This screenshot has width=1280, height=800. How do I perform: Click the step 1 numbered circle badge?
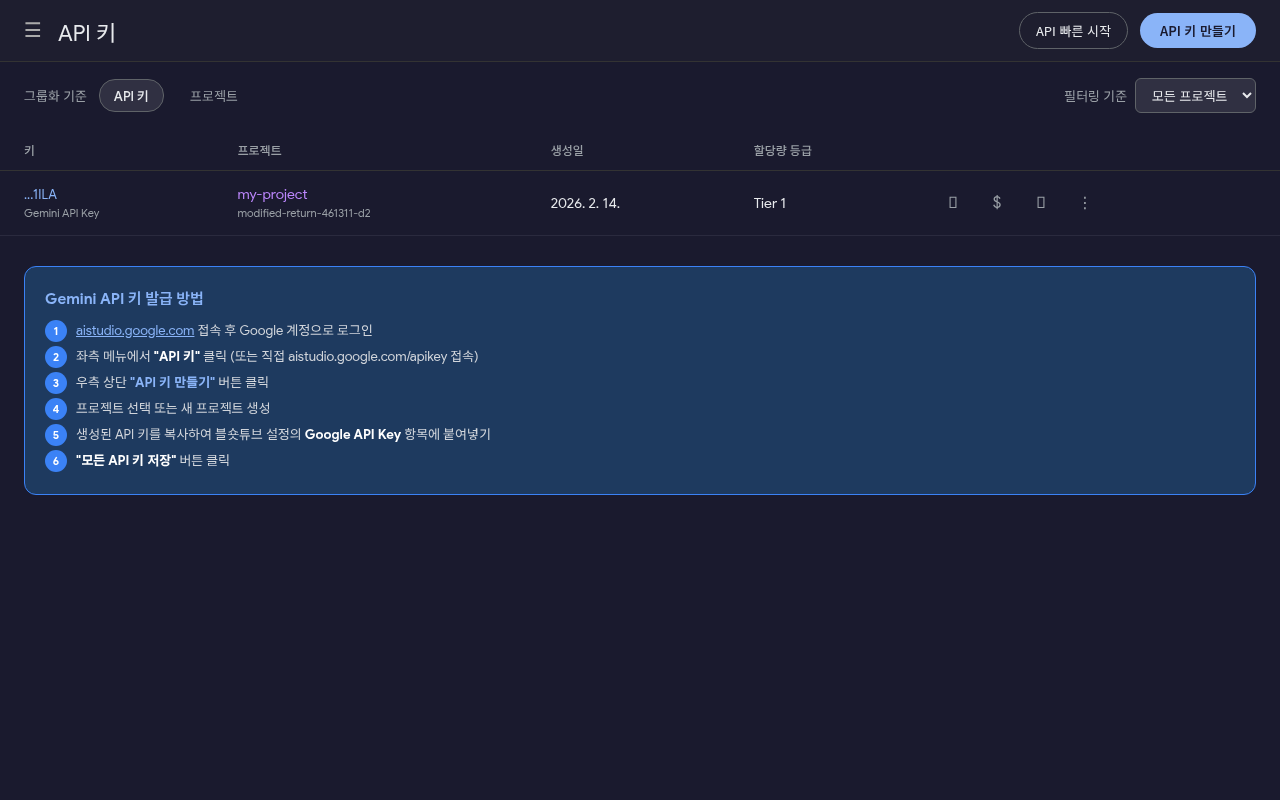pyautogui.click(x=56, y=331)
